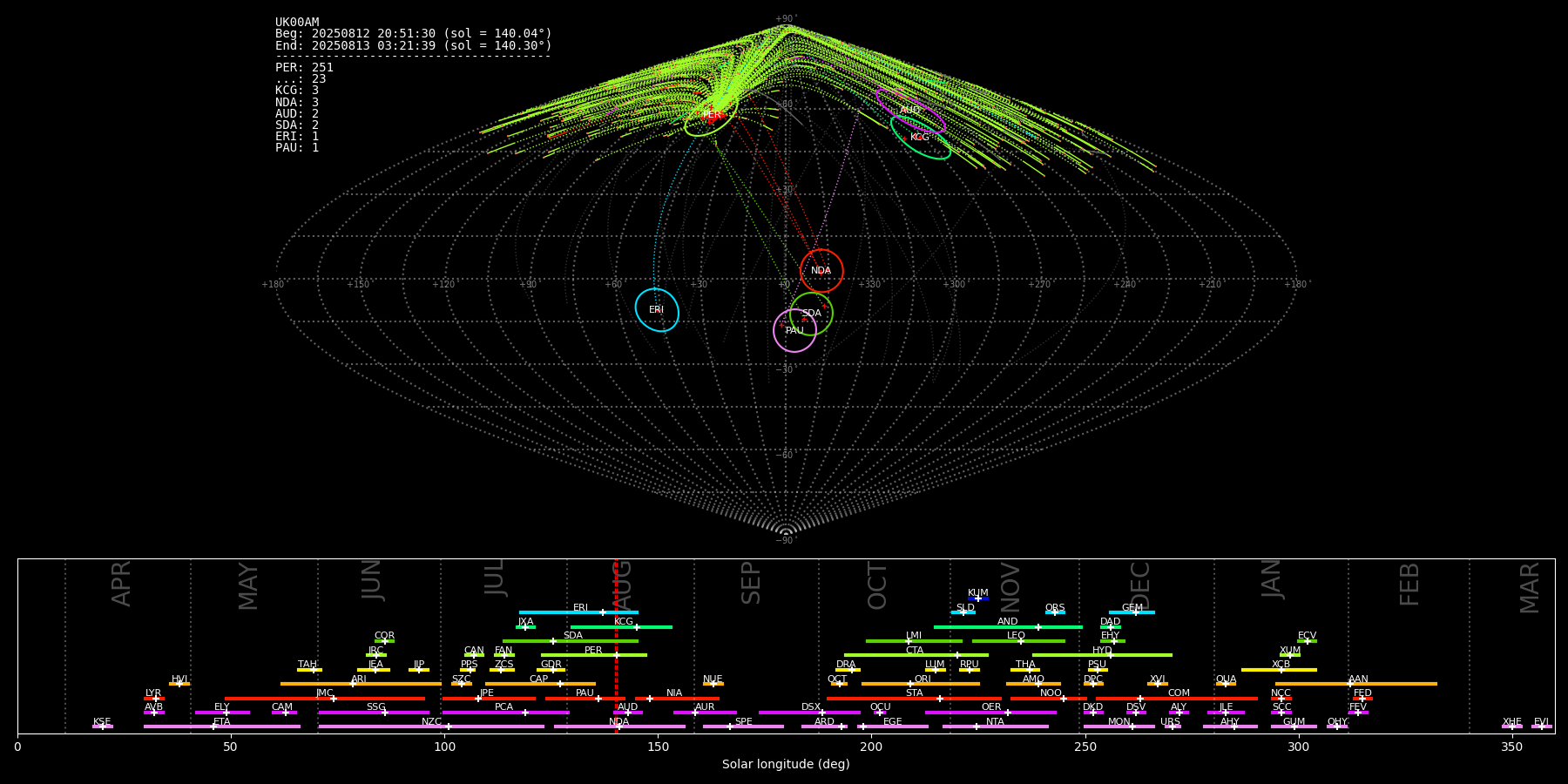Click the DEC month label in the timeline
This screenshot has height=784, width=1568.
(x=1139, y=585)
